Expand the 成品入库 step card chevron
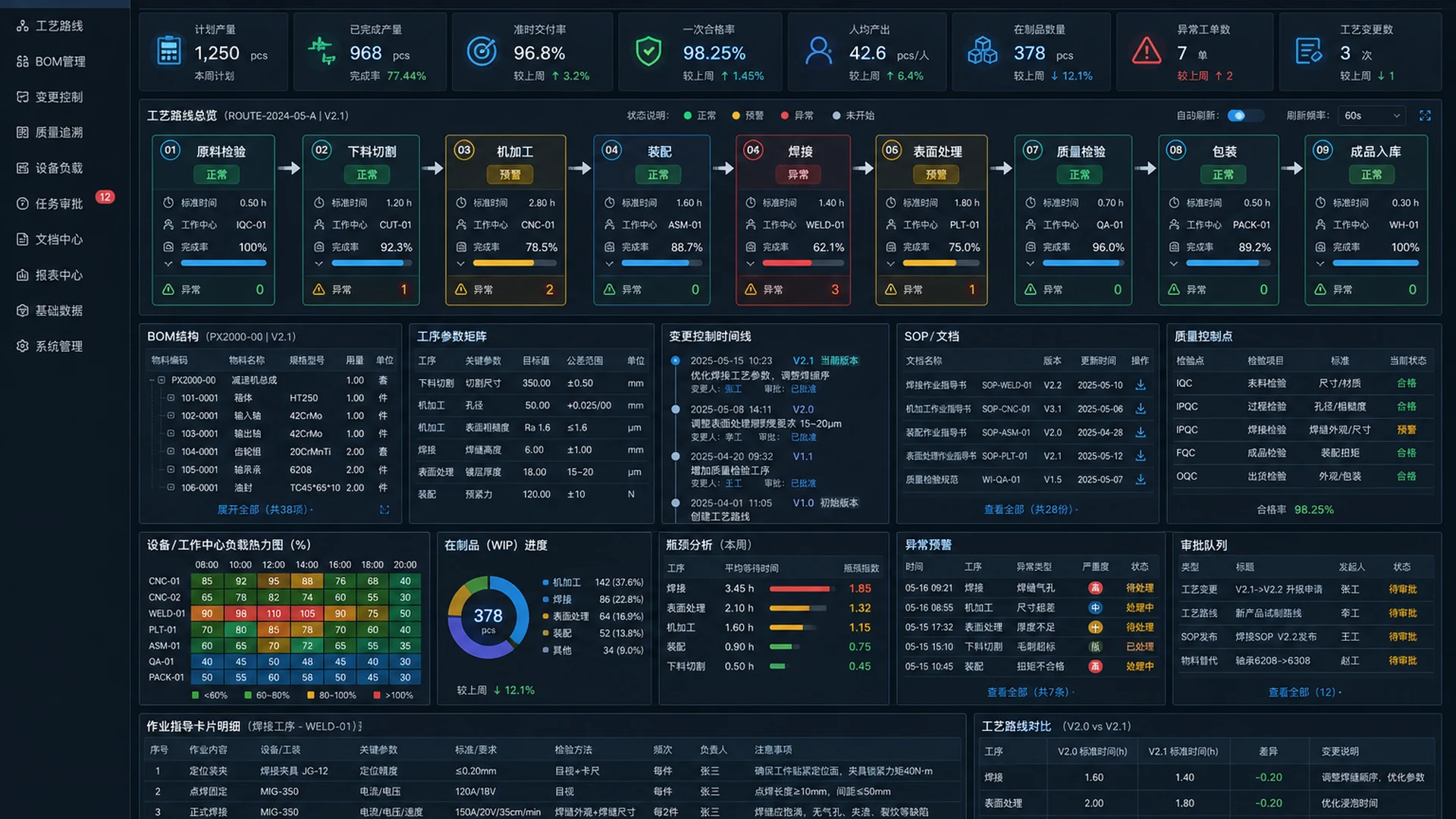 pyautogui.click(x=1320, y=264)
